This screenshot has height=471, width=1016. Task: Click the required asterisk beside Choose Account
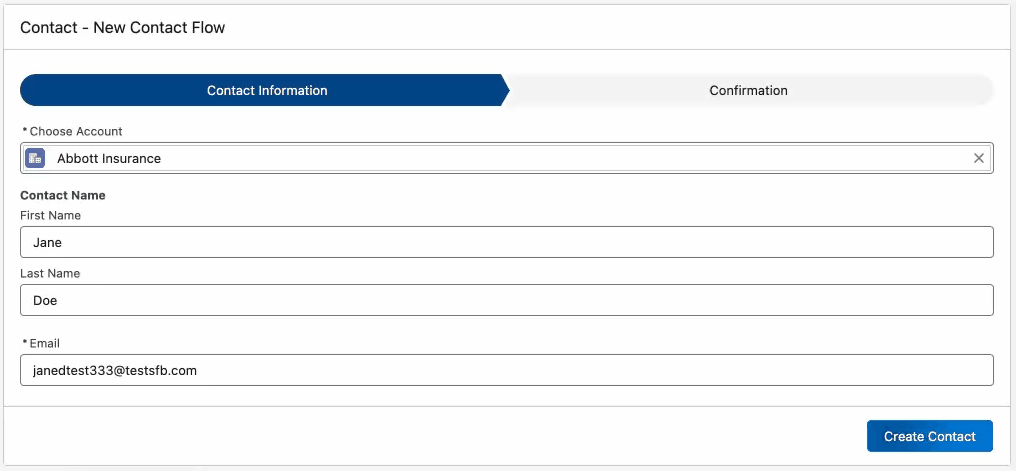(x=24, y=131)
